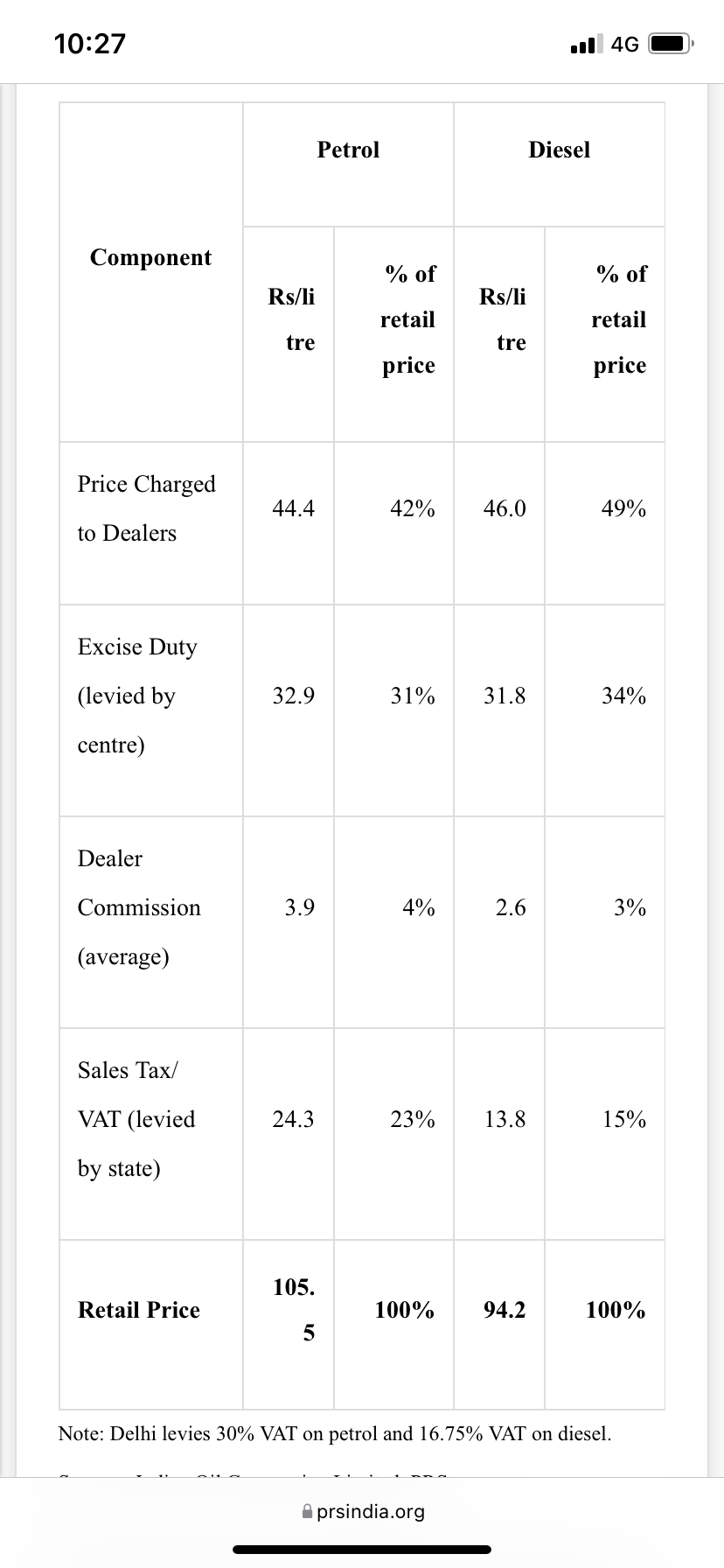Tap the 4G network indicator

point(625,44)
